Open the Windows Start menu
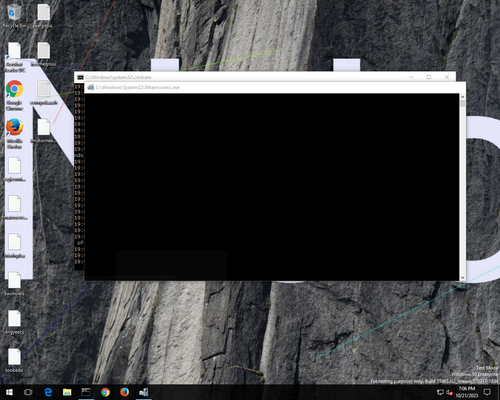The width and height of the screenshot is (500, 400). click(x=9, y=392)
